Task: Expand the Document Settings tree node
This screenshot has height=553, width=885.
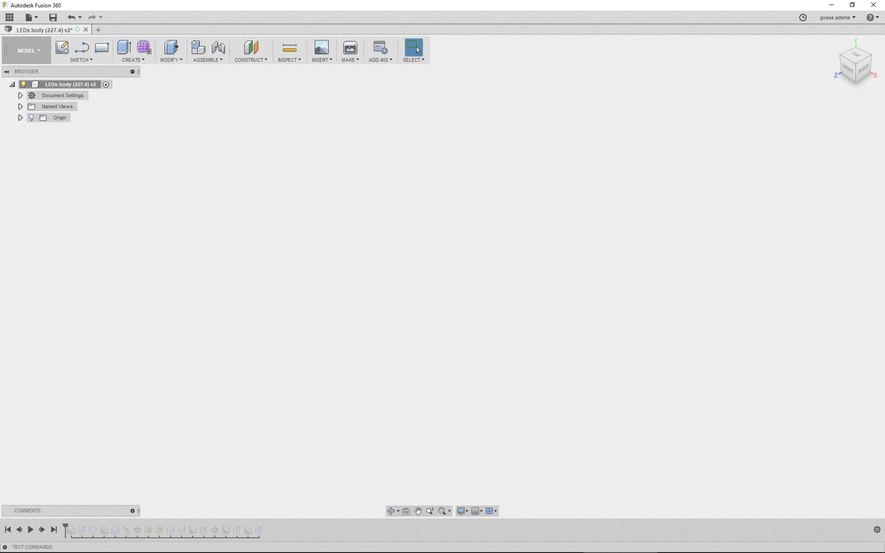Action: (20, 96)
